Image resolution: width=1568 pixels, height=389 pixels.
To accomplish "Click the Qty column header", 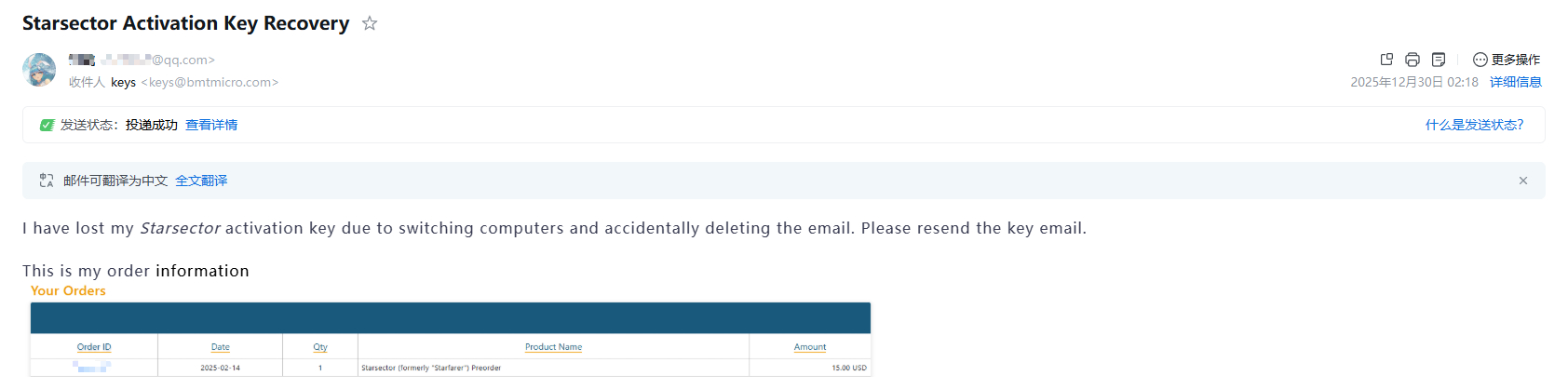I will point(320,347).
